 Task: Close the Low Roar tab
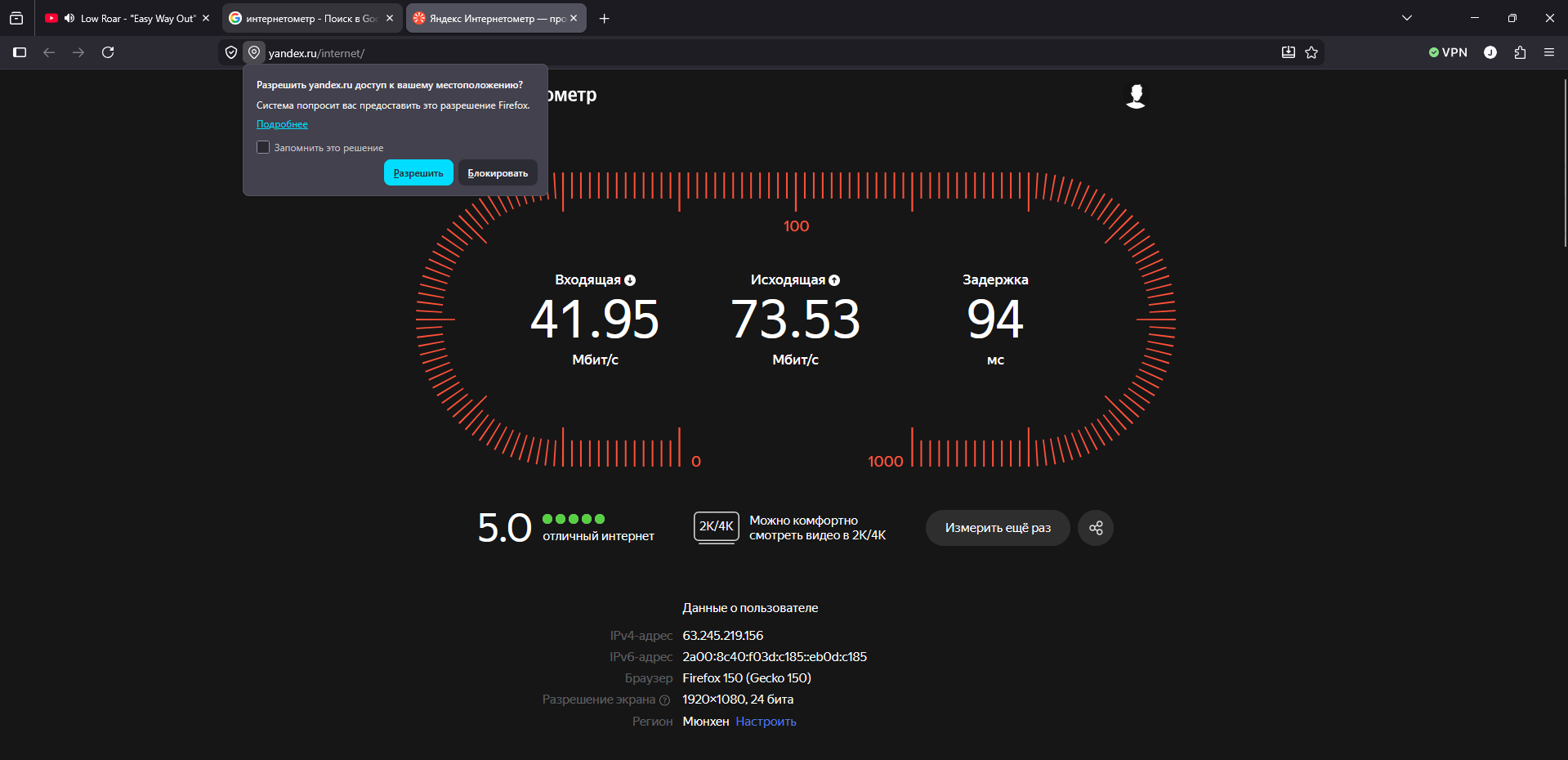[x=206, y=18]
